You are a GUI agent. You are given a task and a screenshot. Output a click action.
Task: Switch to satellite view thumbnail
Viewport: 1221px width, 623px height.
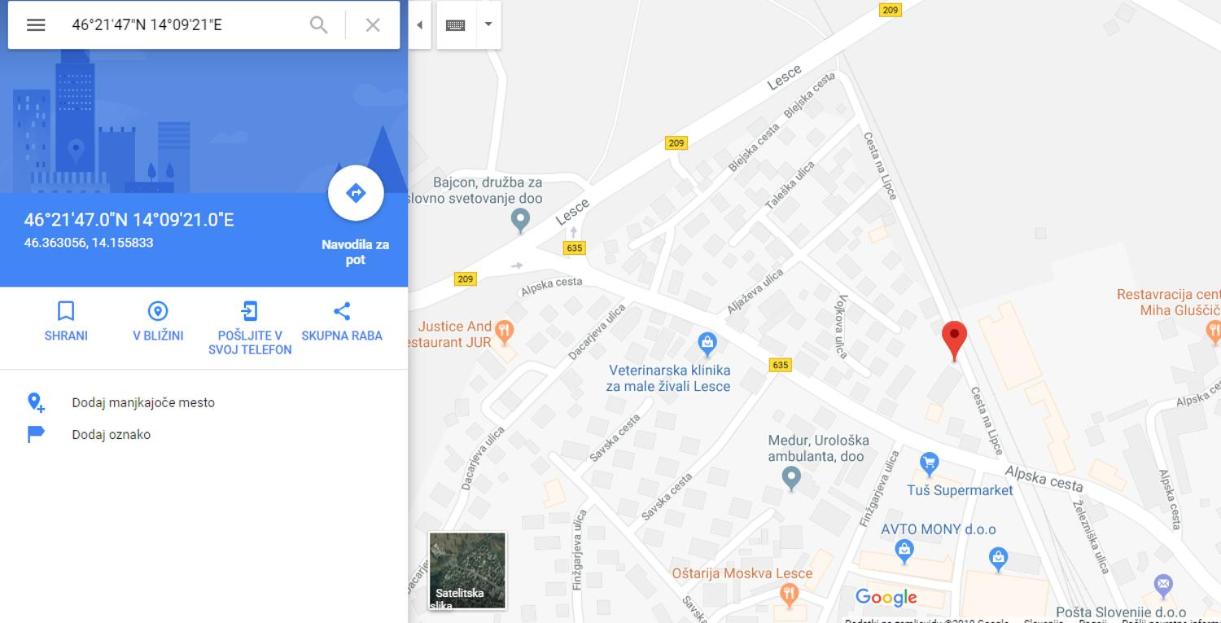pyautogui.click(x=467, y=570)
